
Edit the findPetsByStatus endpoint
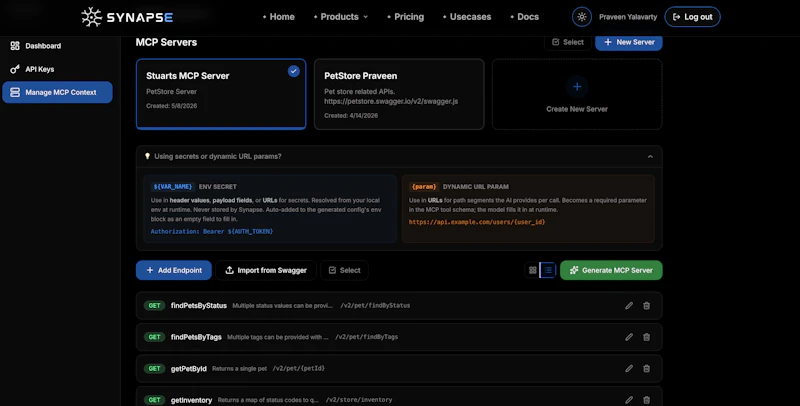[629, 306]
